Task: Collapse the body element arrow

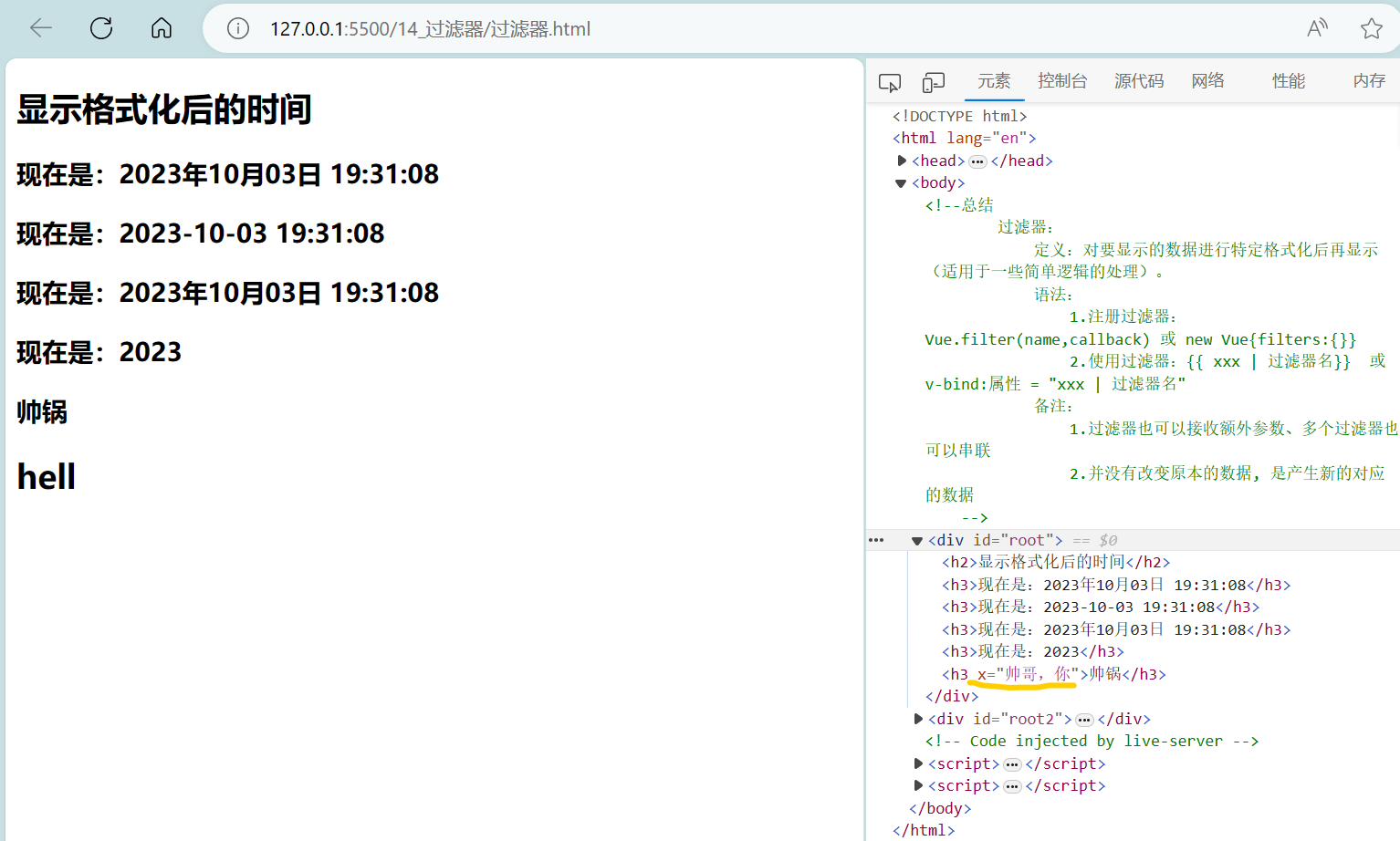Action: [901, 183]
